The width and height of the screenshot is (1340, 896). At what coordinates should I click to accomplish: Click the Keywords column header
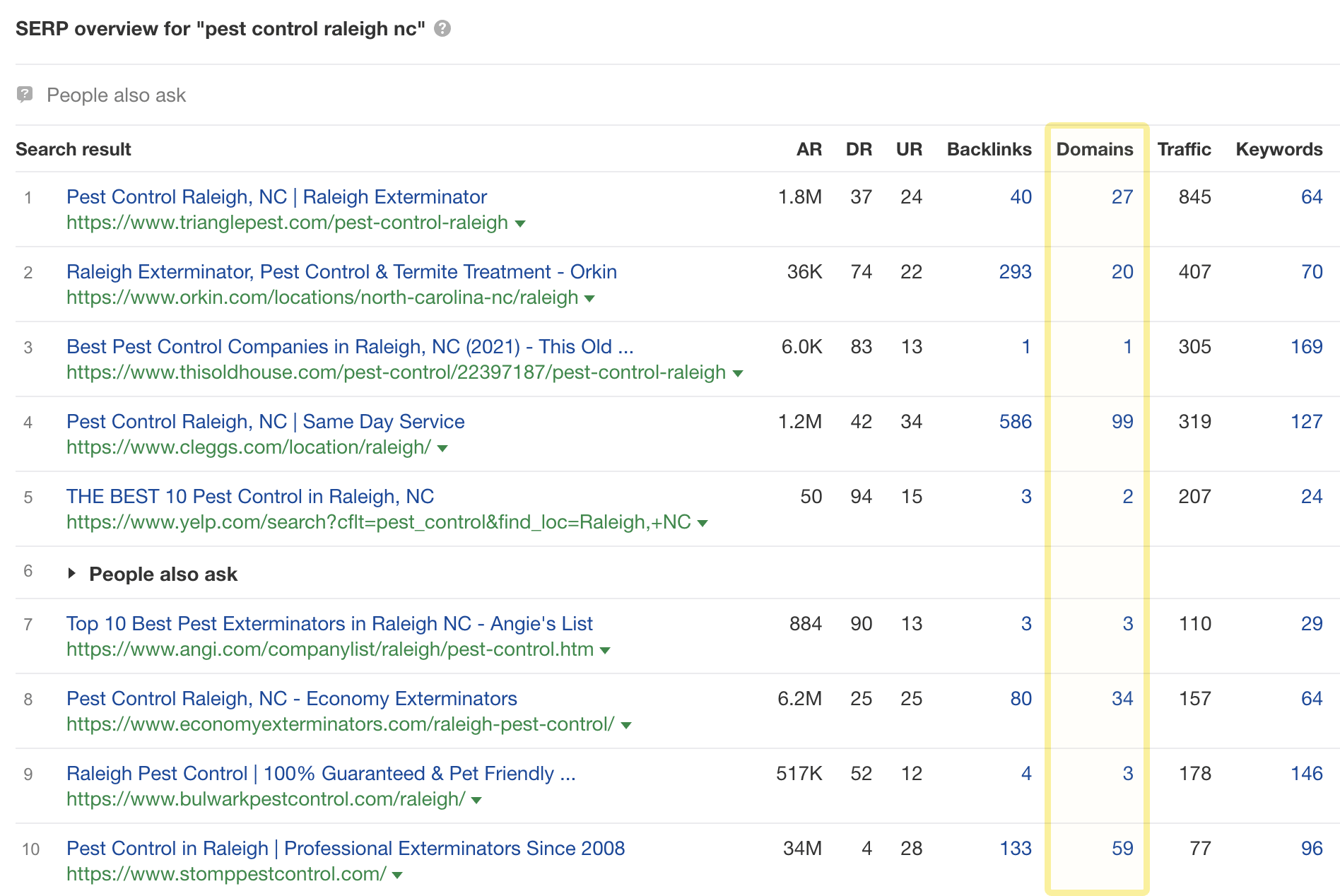[x=1279, y=150]
